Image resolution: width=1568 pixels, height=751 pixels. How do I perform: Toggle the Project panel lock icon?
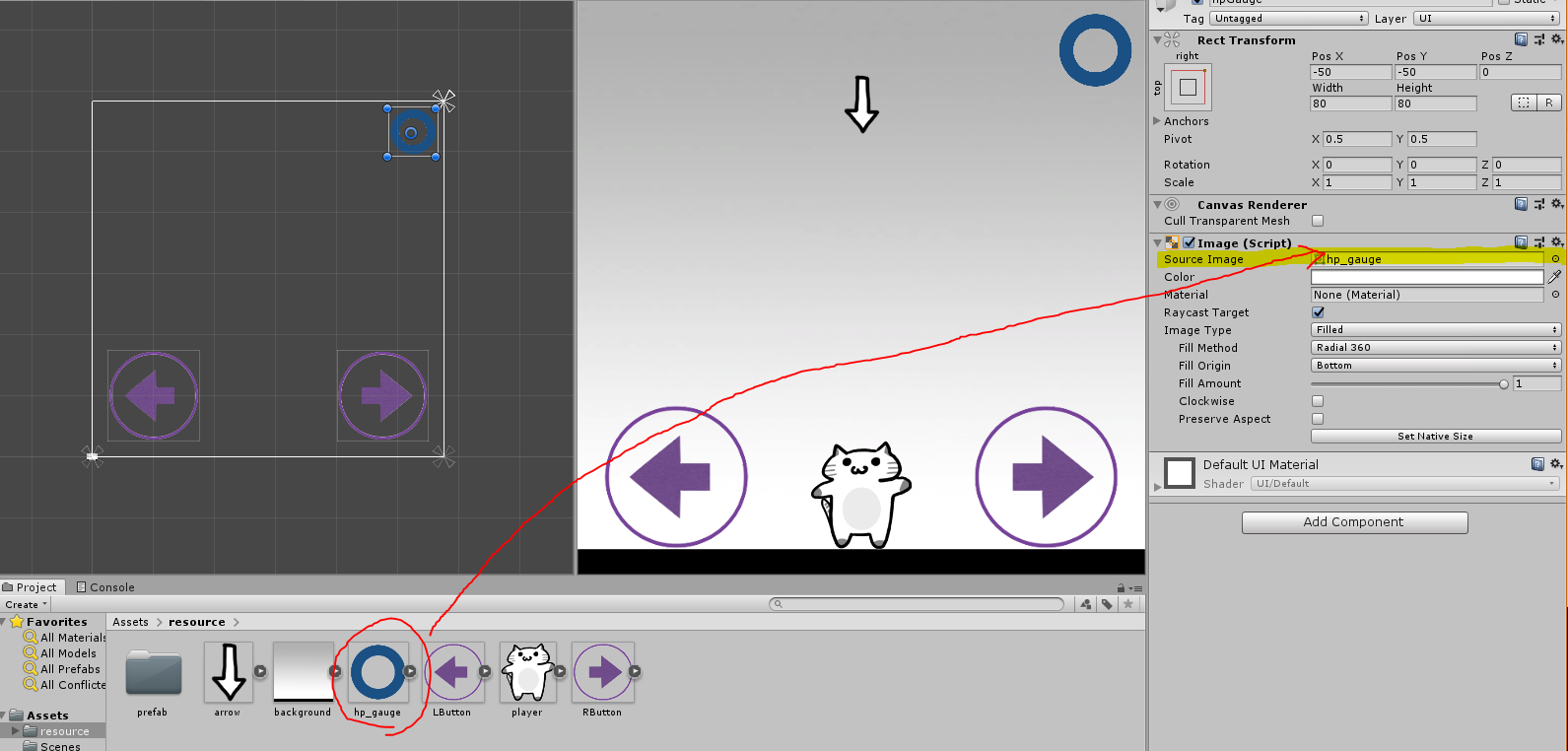coord(1122,587)
